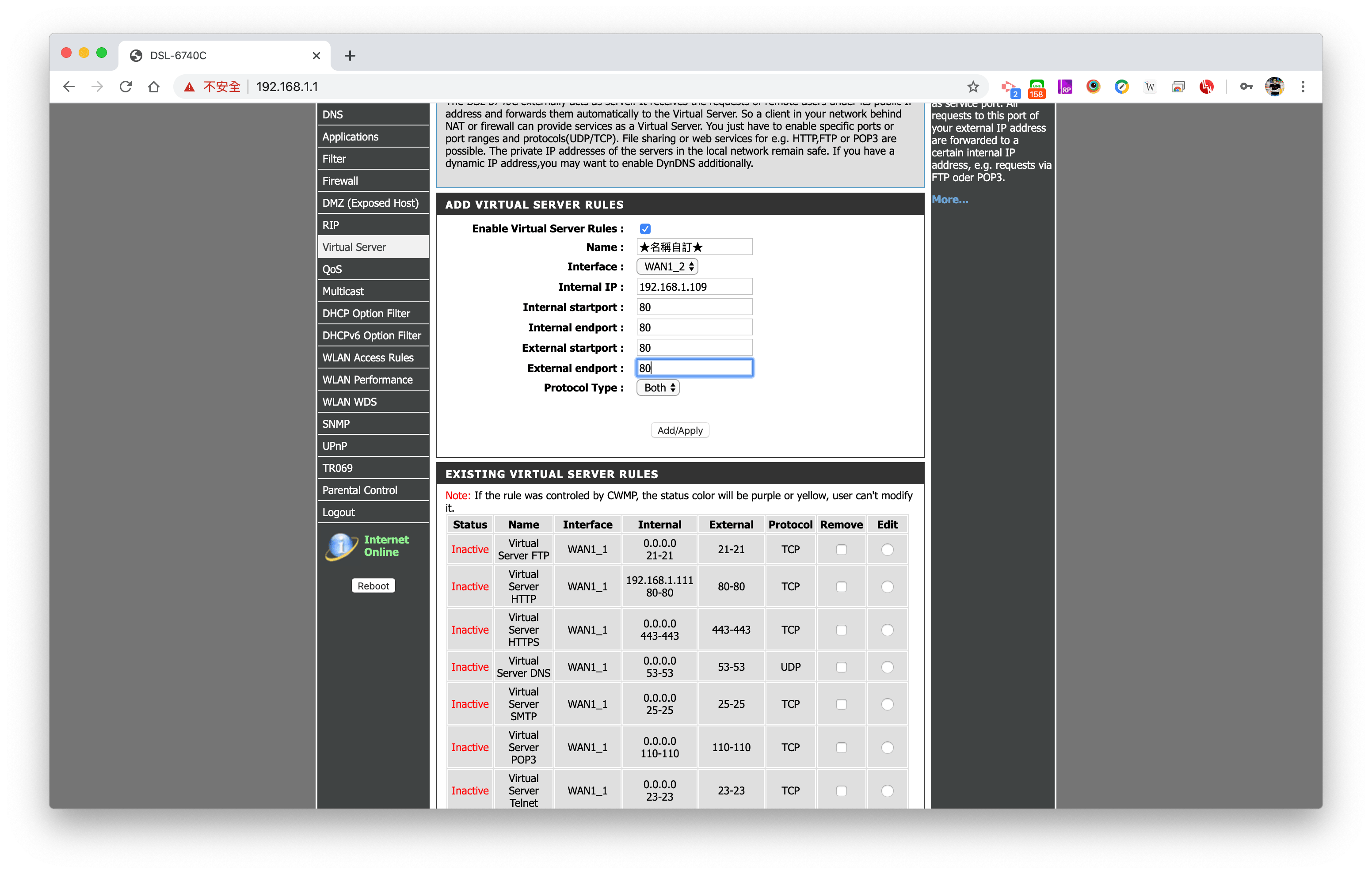Open the Protocol Type Both dropdown

(x=658, y=388)
